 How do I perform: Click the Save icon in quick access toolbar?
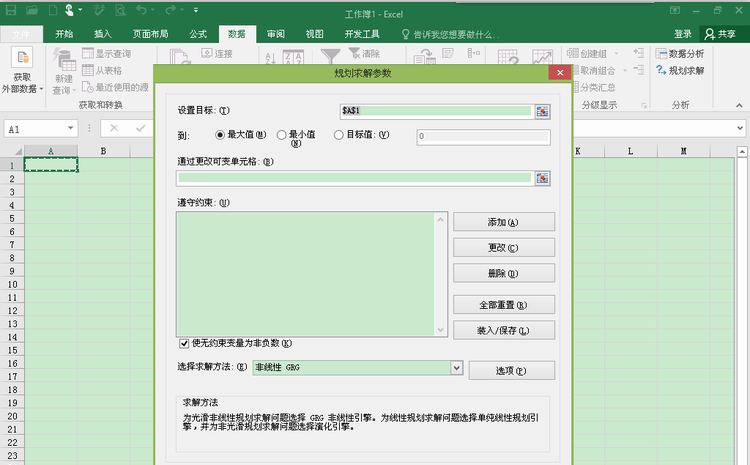(11, 10)
